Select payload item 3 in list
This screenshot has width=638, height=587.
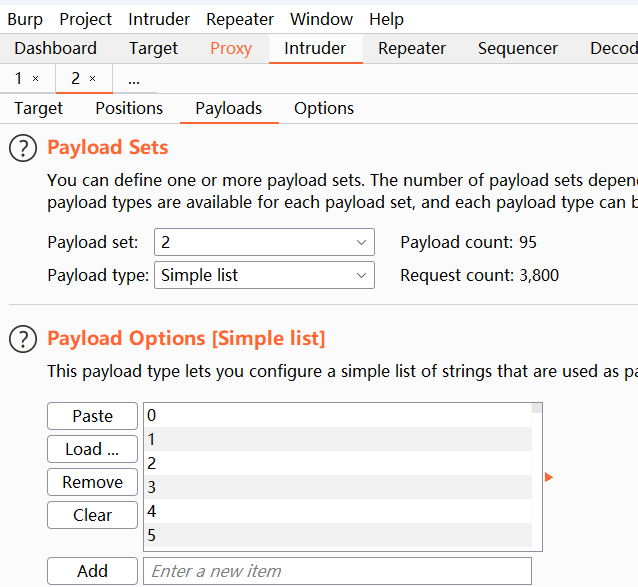(337, 487)
